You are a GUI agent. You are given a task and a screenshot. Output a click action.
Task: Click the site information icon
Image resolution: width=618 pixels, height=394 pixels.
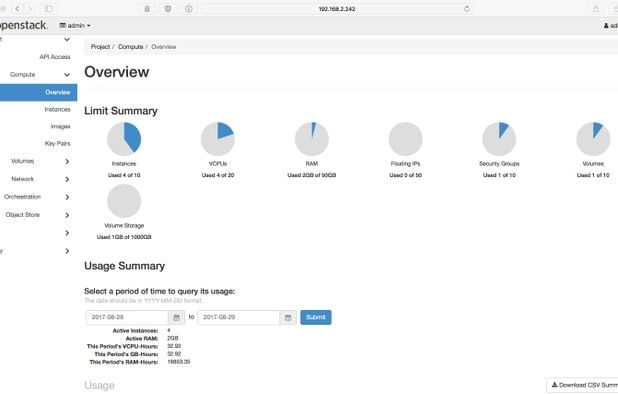tap(189, 9)
